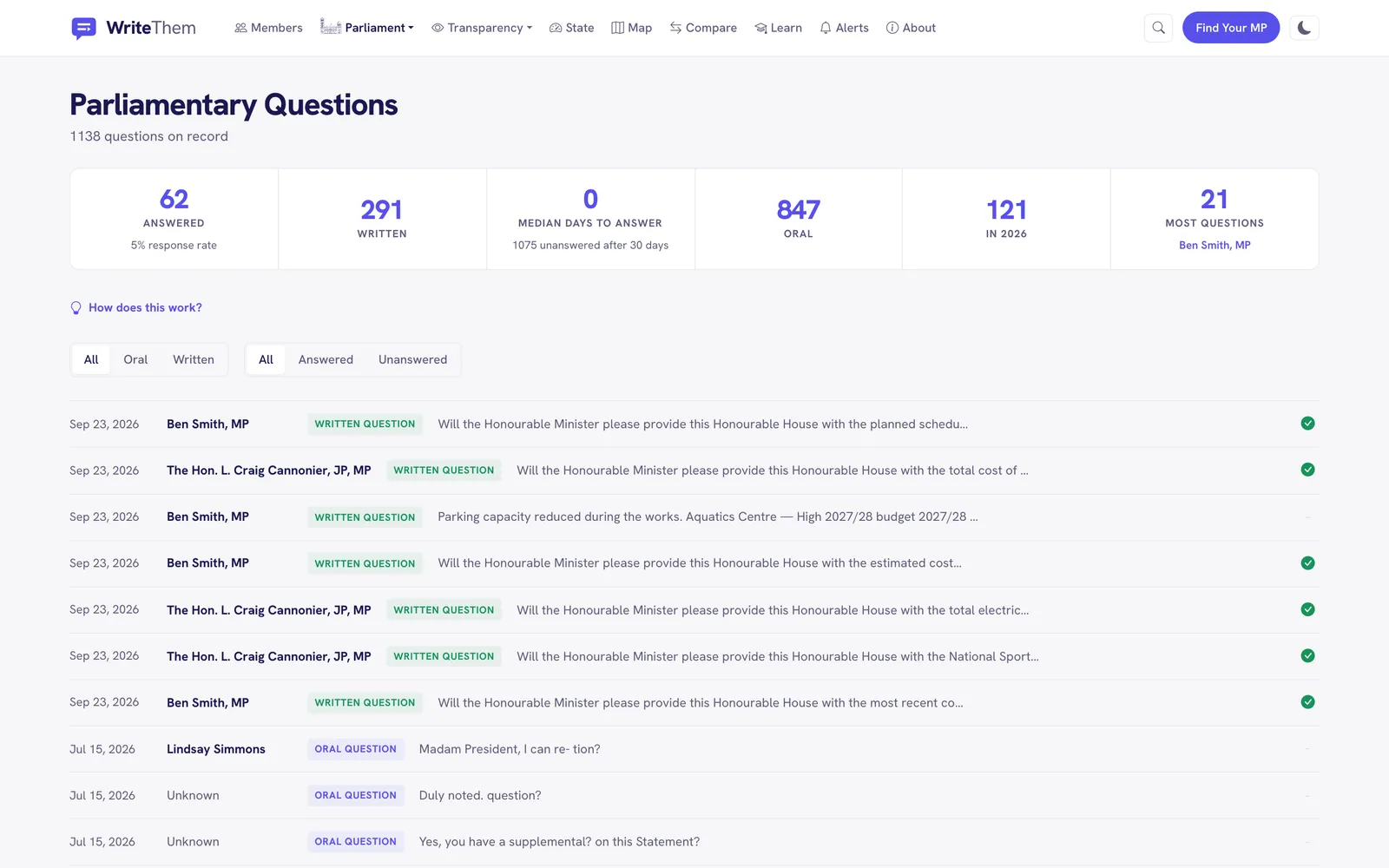Open the Compare page
Viewport: 1389px width, 868px height.
click(x=703, y=28)
